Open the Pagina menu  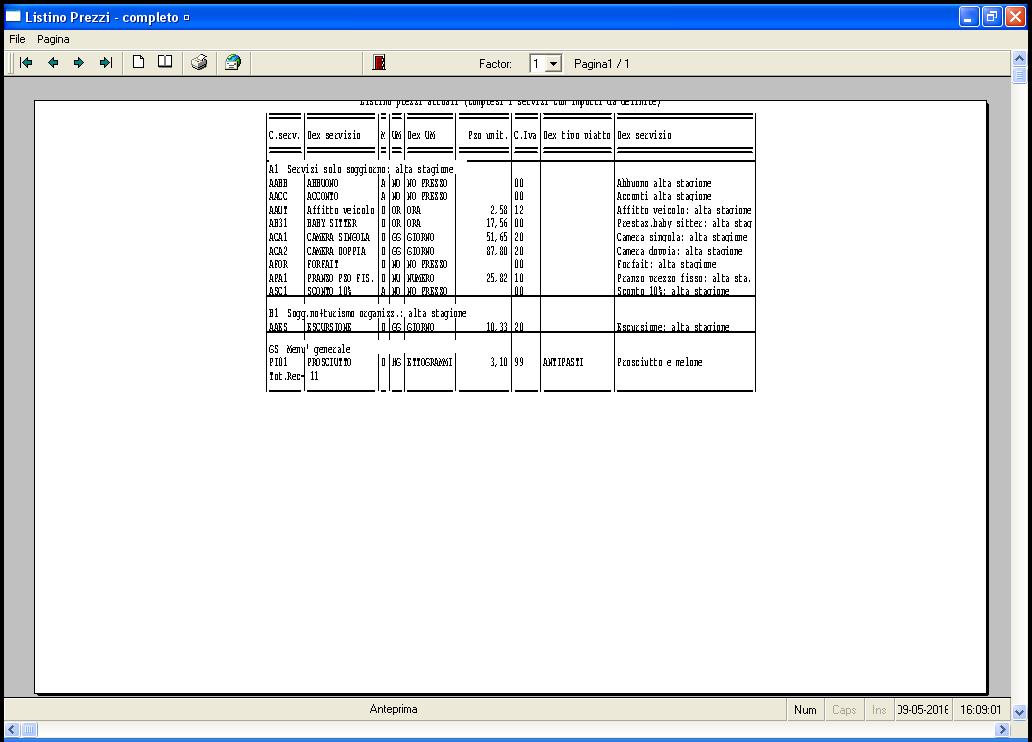tap(53, 40)
